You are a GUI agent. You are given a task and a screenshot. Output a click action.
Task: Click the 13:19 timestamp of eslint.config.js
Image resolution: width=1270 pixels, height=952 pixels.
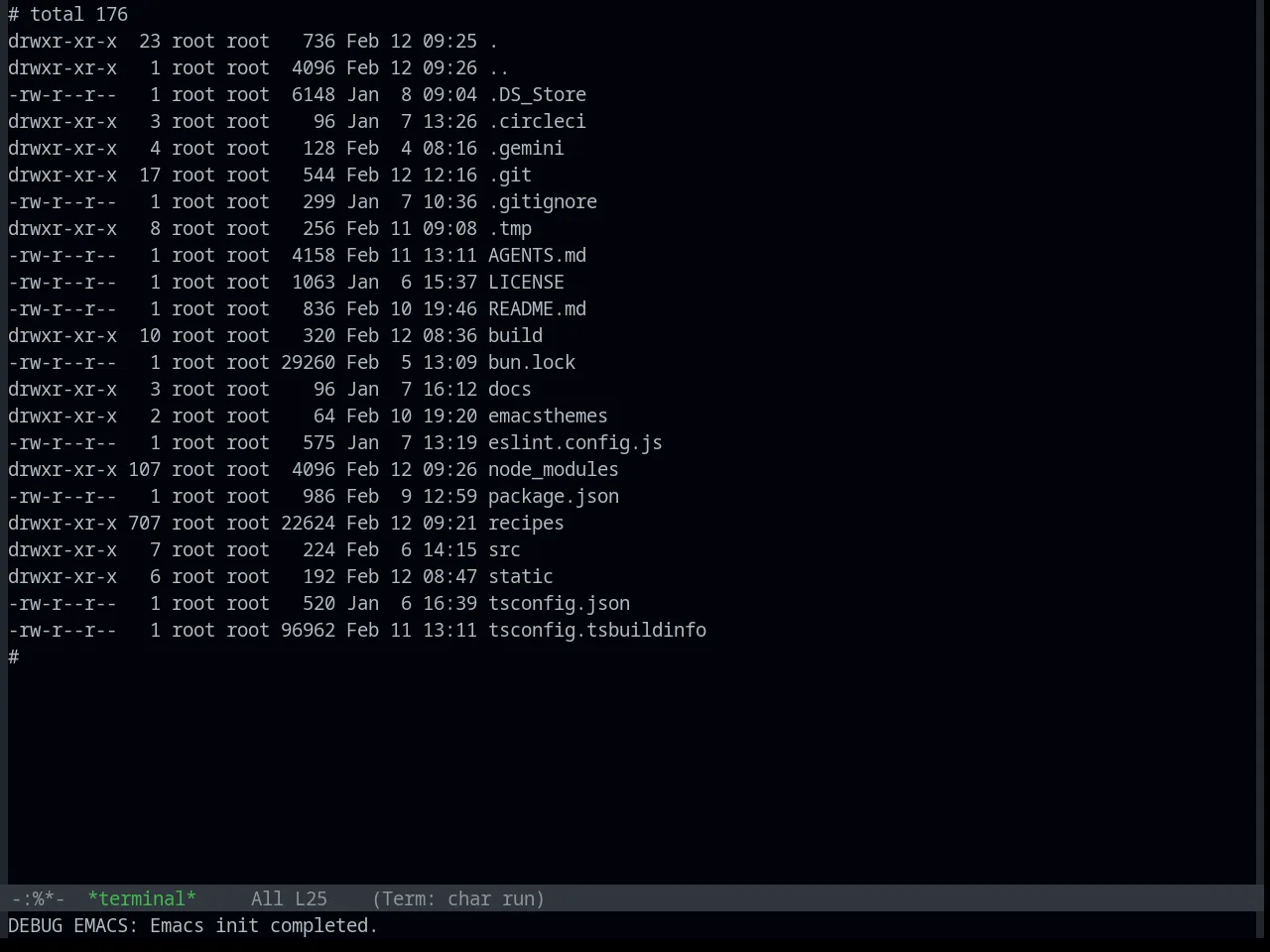click(x=449, y=442)
